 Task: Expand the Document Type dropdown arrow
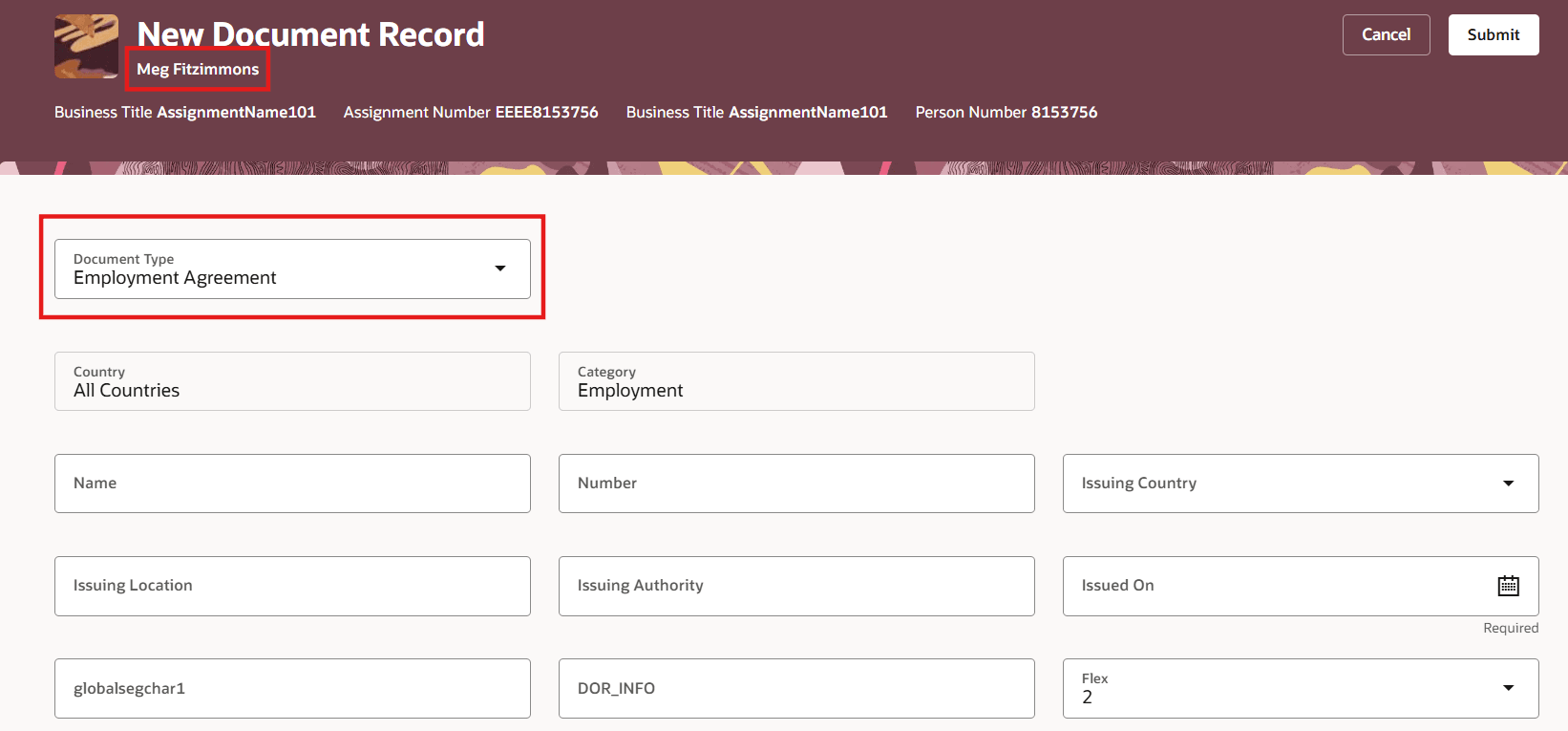pos(499,269)
